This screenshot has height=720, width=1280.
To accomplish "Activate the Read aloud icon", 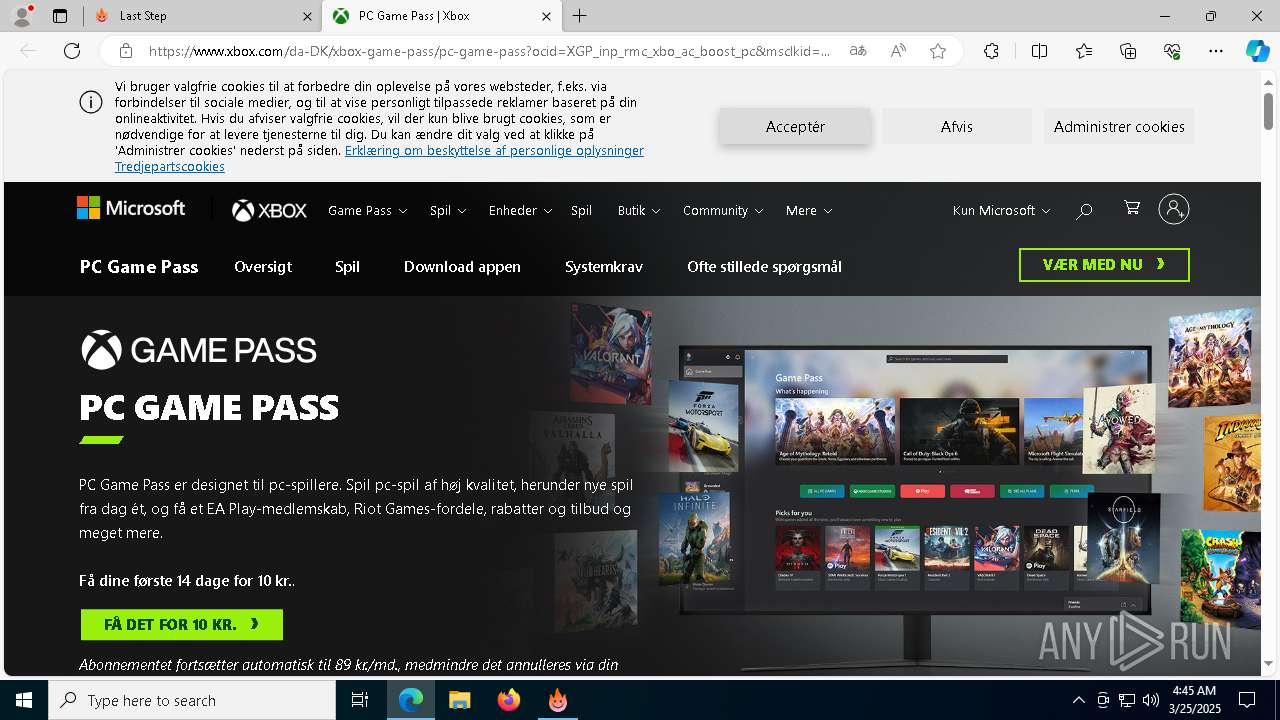I will 898,51.
